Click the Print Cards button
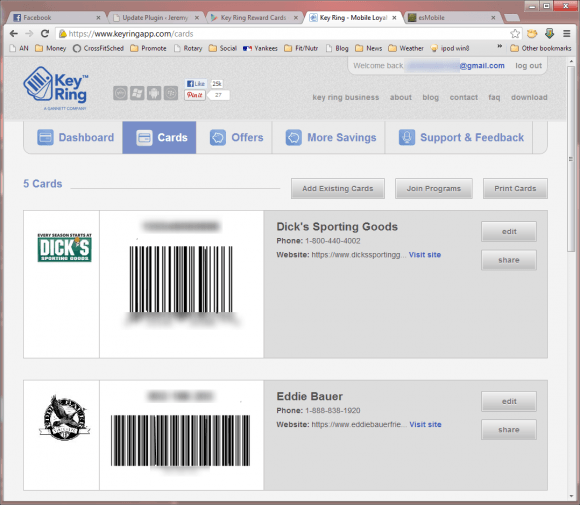Image resolution: width=580 pixels, height=505 pixels. click(x=515, y=188)
